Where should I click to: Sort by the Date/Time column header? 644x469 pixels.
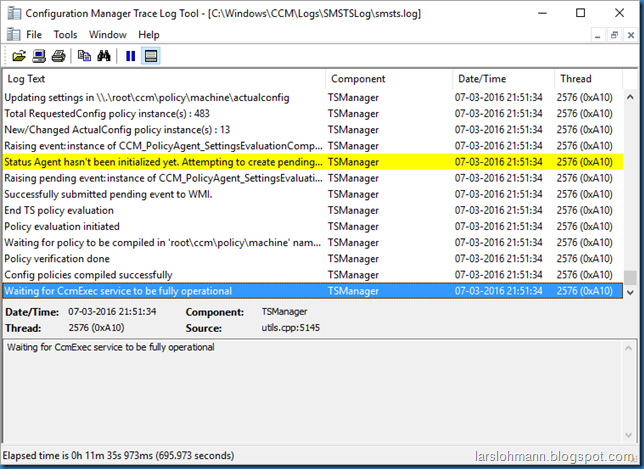coord(504,79)
